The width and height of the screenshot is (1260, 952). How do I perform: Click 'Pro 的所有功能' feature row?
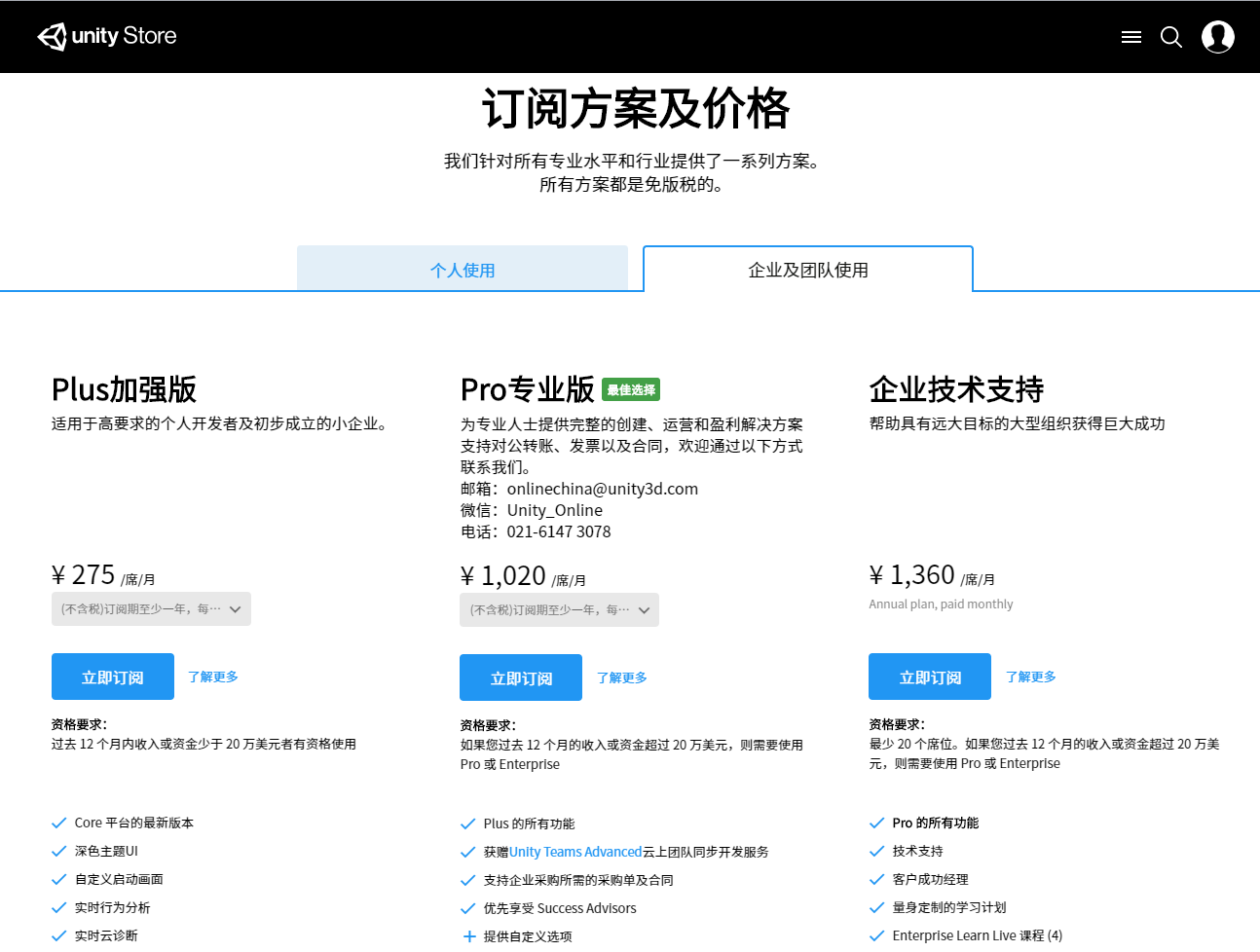point(924,824)
